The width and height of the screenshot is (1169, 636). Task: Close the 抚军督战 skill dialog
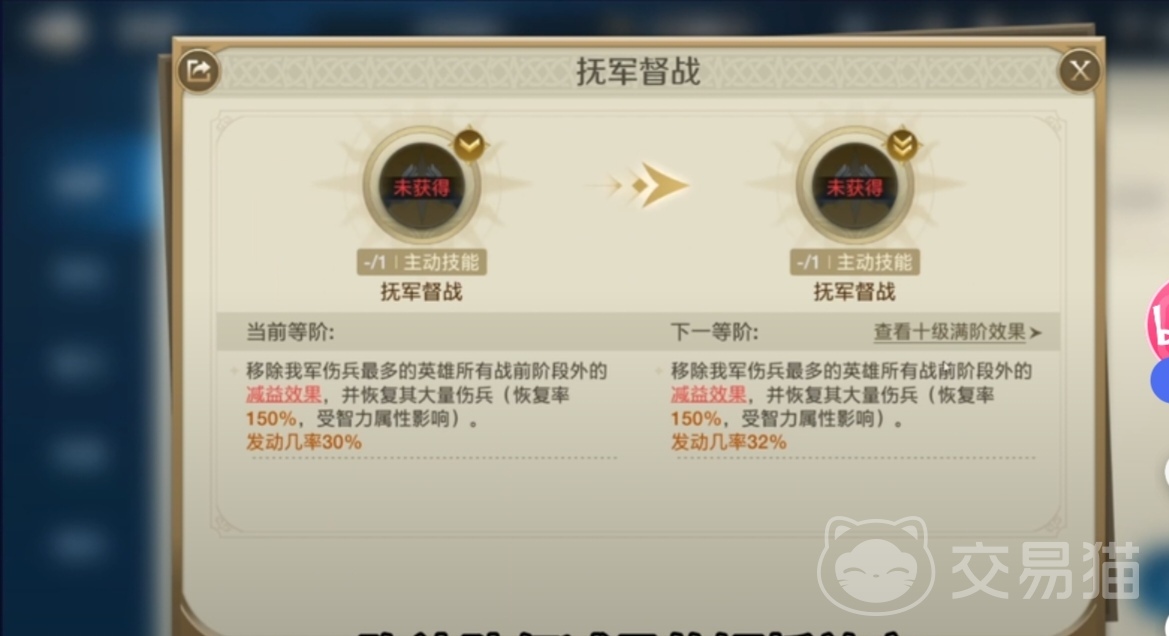click(x=1080, y=71)
